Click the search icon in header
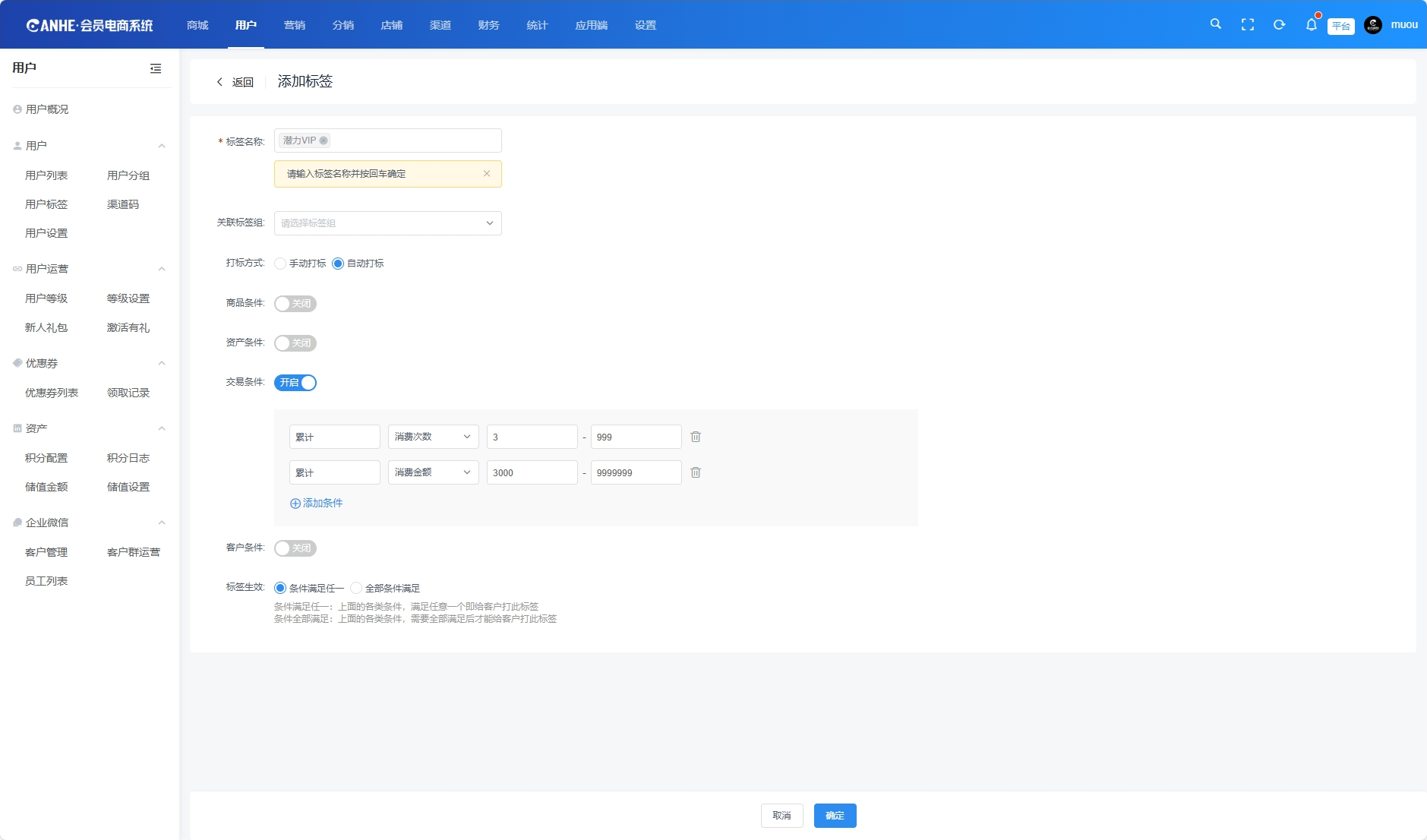Screen dimensions: 1427x840 pos(1215,24)
